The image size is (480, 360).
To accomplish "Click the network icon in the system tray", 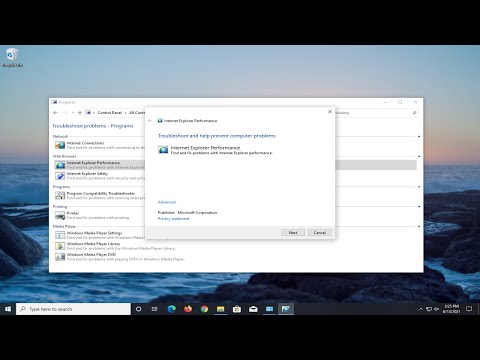I will 429,309.
